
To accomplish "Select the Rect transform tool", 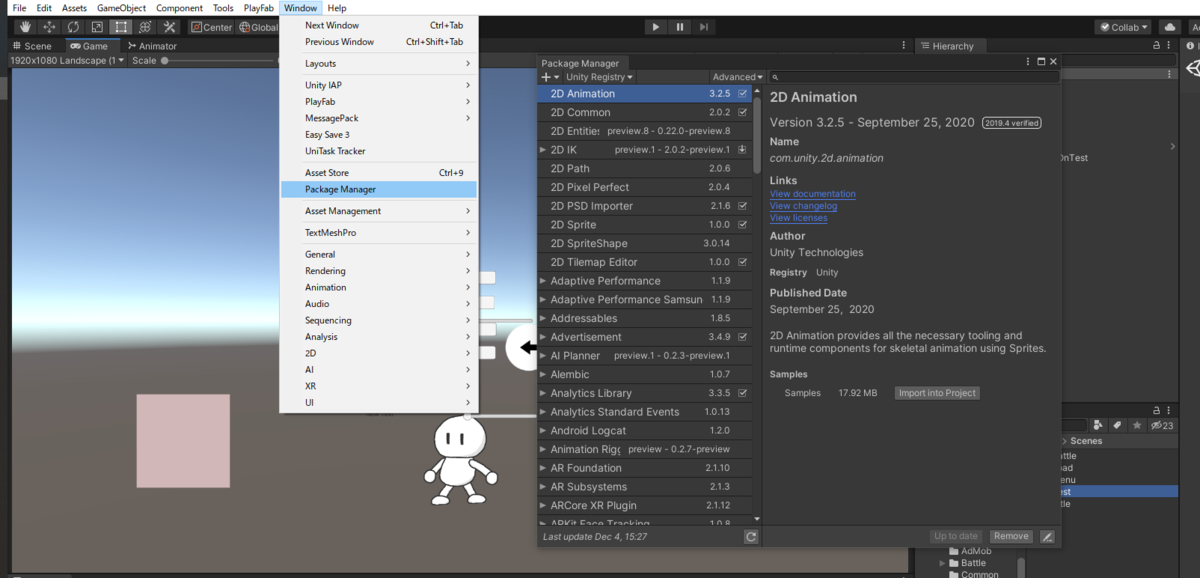I will (121, 27).
